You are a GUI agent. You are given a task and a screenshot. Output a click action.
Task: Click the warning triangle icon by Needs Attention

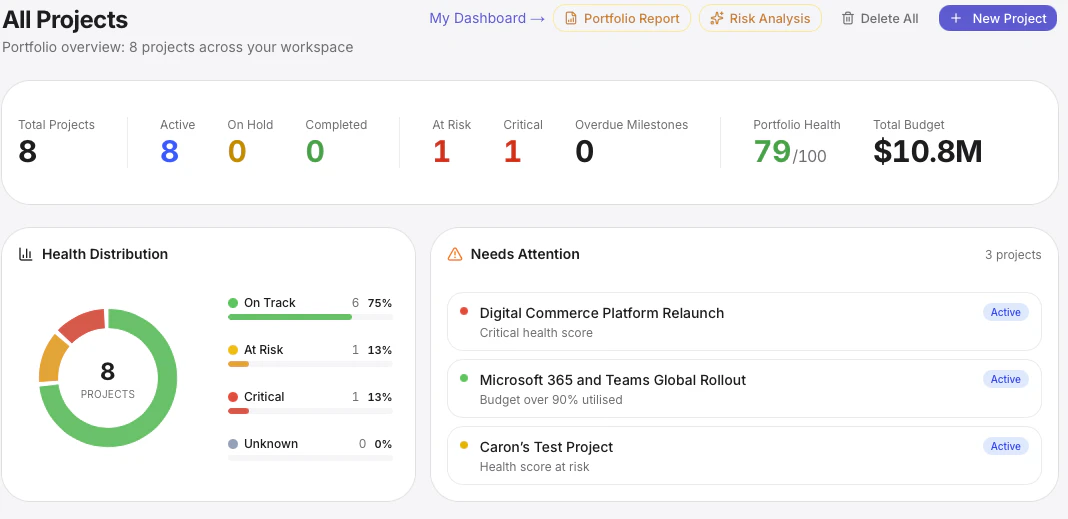click(454, 254)
